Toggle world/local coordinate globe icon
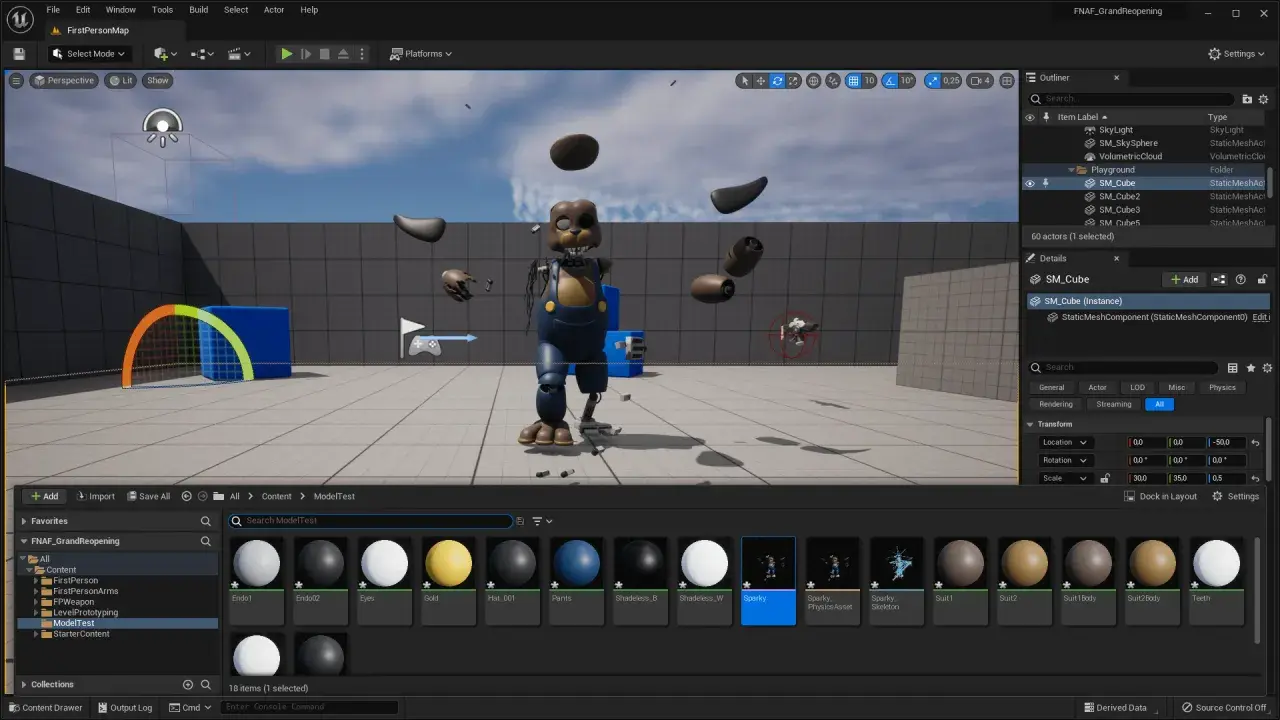Screen dimensions: 1280x720 (x=813, y=81)
